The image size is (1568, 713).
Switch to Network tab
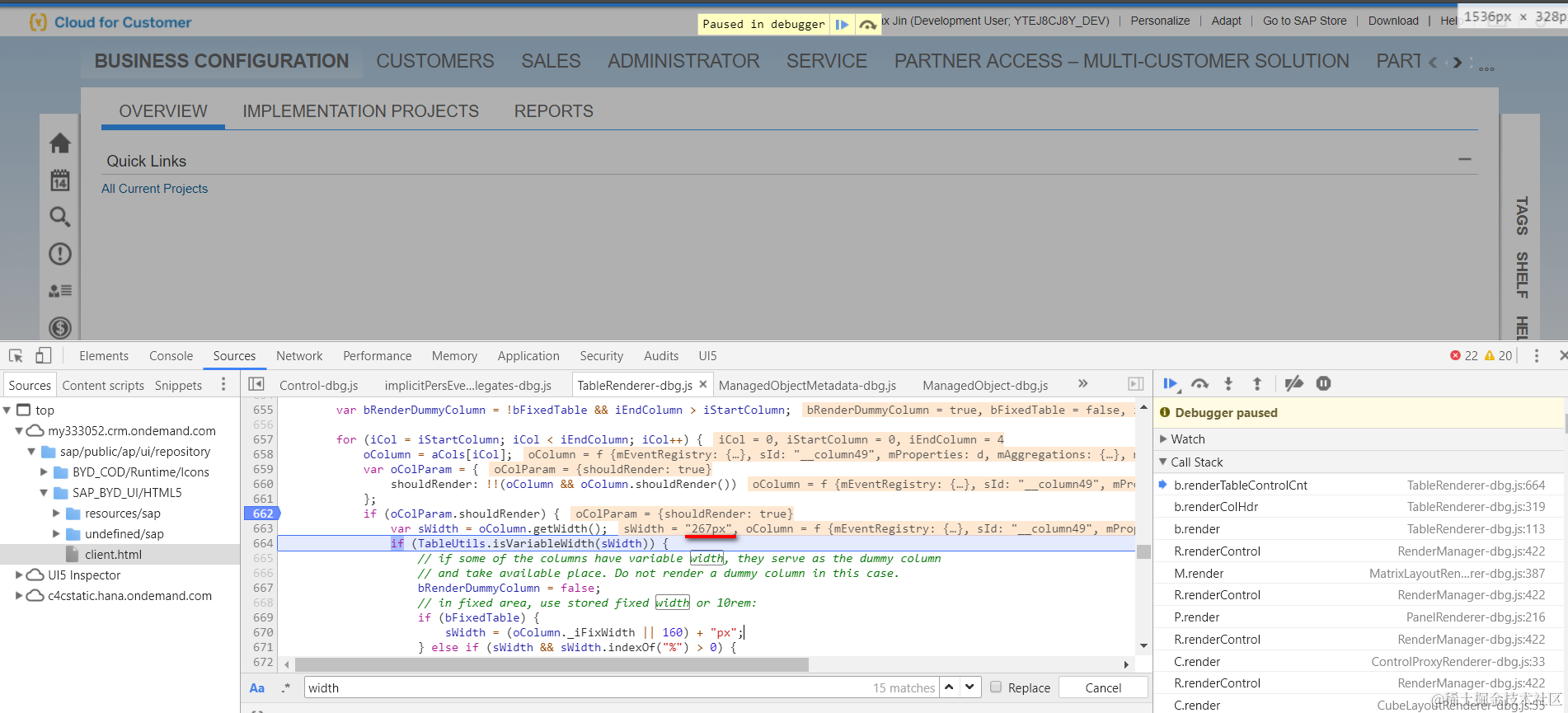tap(299, 355)
